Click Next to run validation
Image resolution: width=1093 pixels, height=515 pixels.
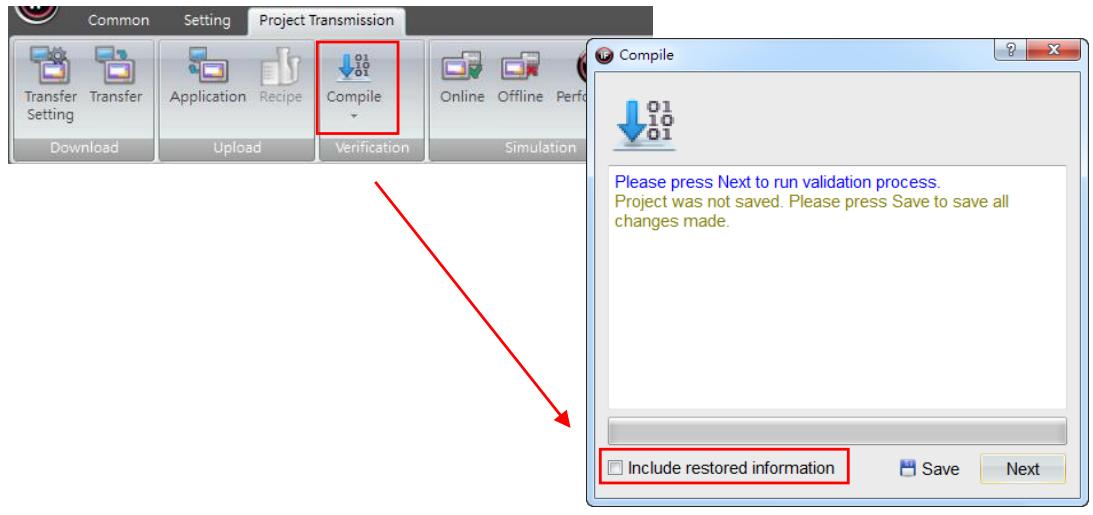1023,469
